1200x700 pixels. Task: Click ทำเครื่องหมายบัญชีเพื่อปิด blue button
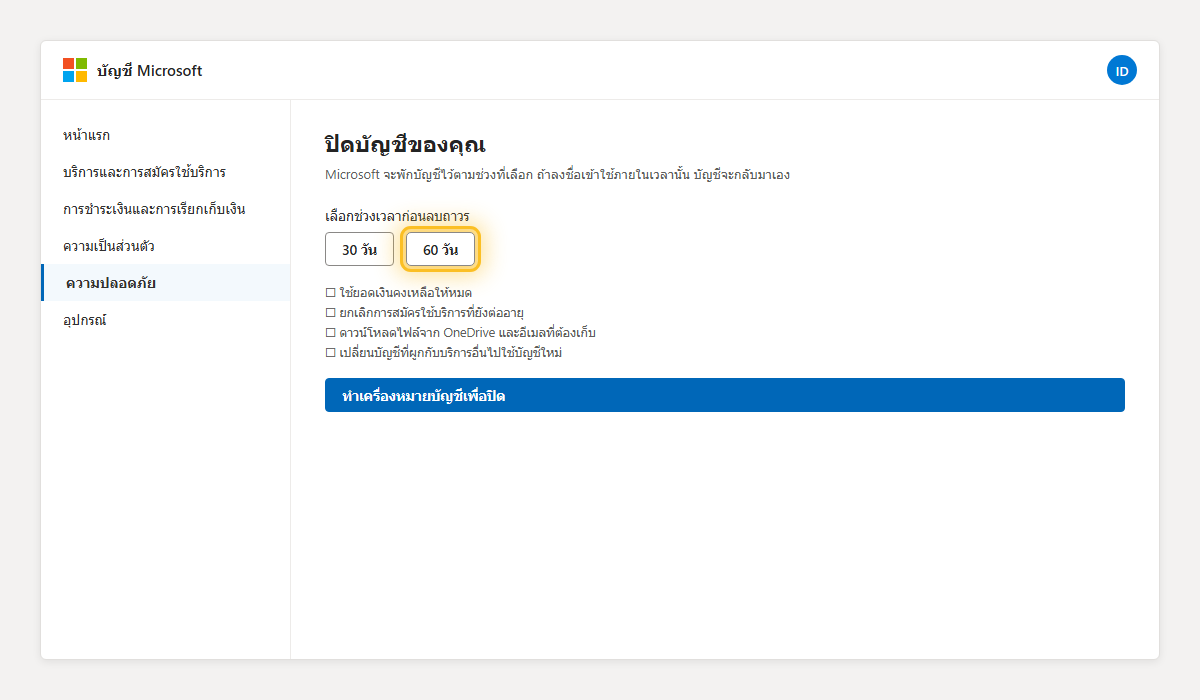[x=725, y=395]
